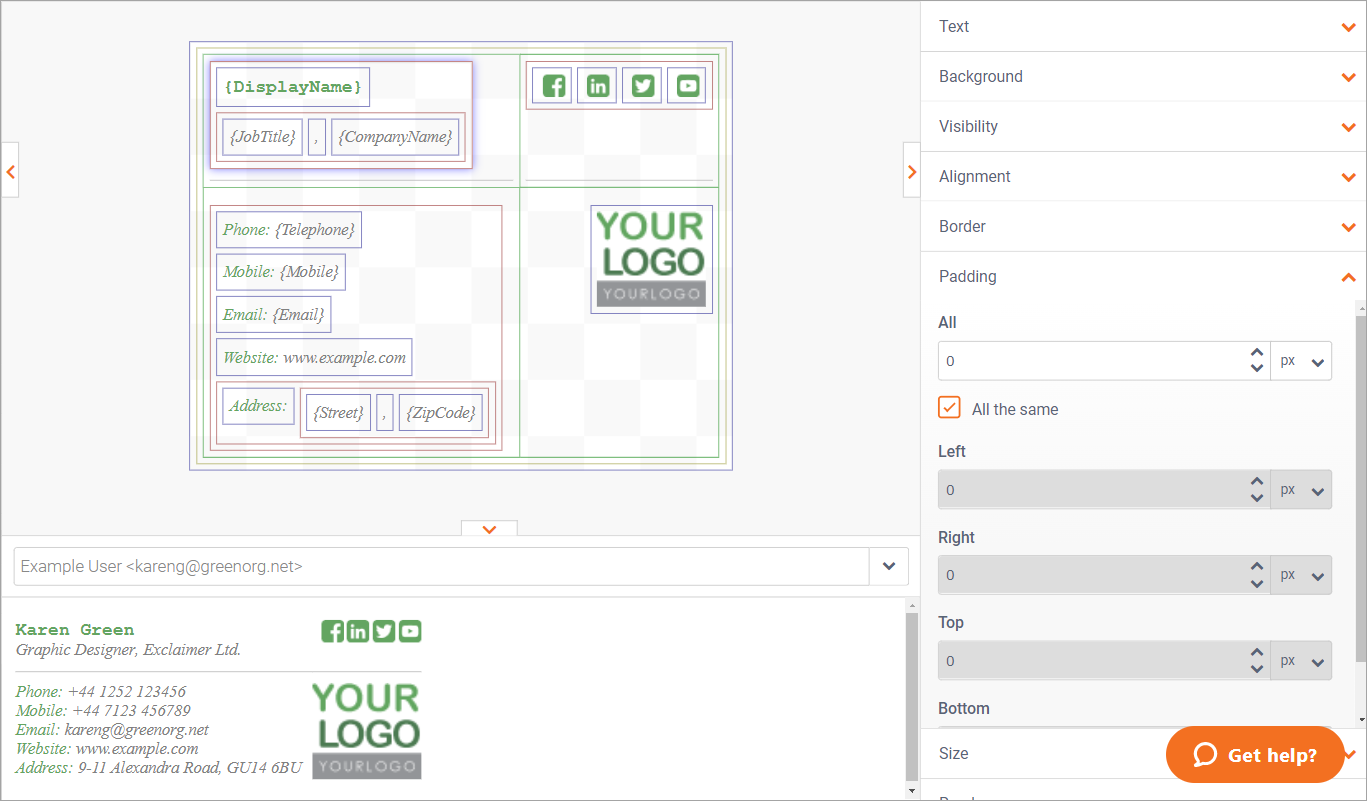The width and height of the screenshot is (1367, 801).
Task: Collapse the preview pane with the down chevron
Action: 489,529
